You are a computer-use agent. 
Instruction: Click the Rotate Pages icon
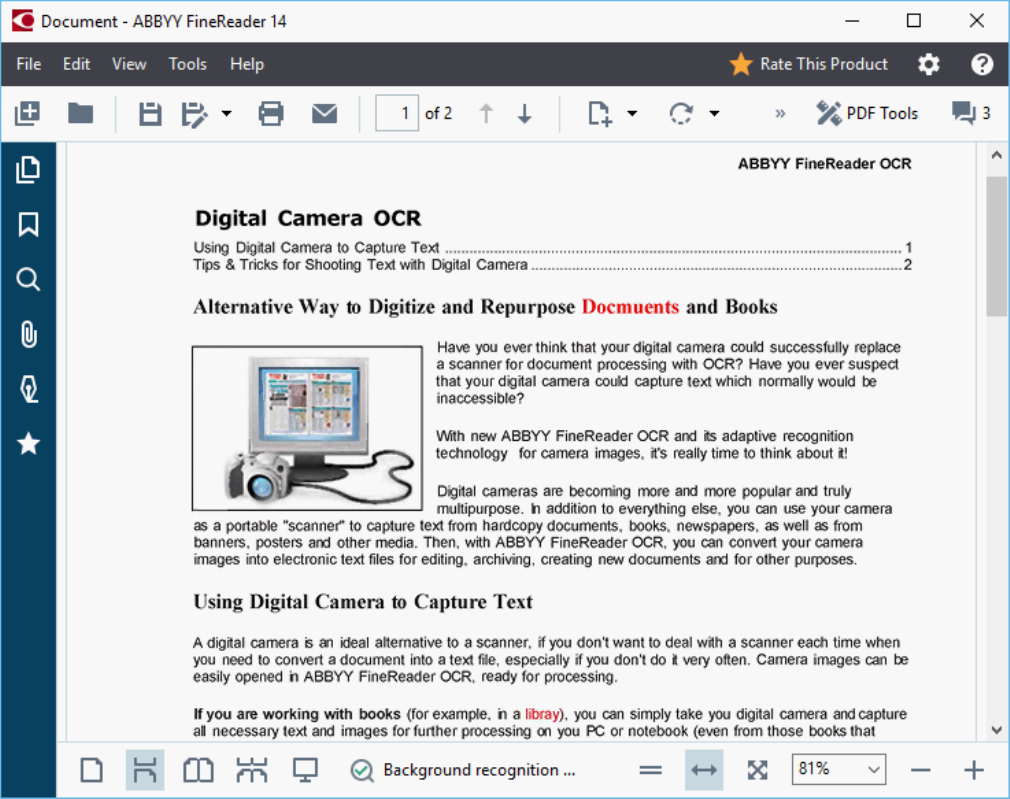click(681, 113)
